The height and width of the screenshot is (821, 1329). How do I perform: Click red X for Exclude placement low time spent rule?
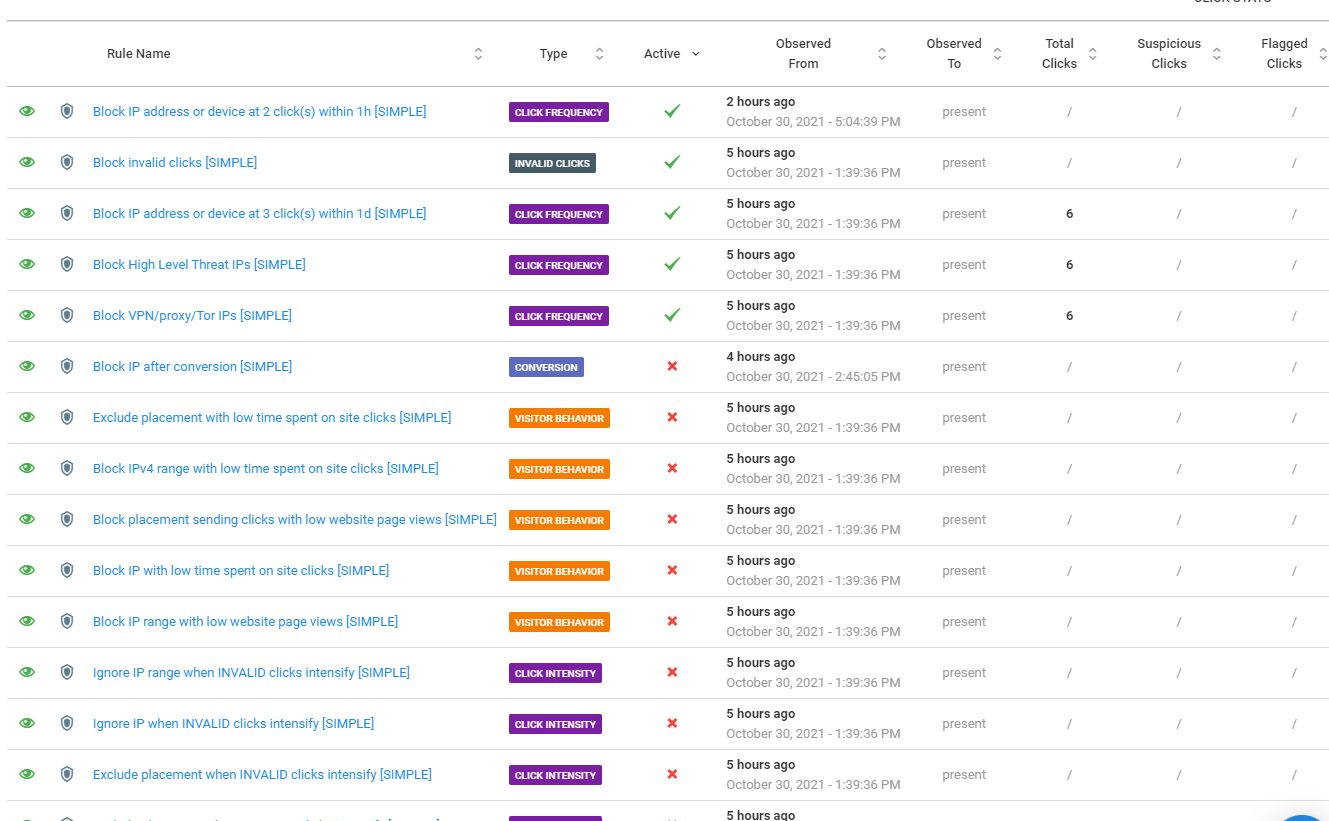672,417
